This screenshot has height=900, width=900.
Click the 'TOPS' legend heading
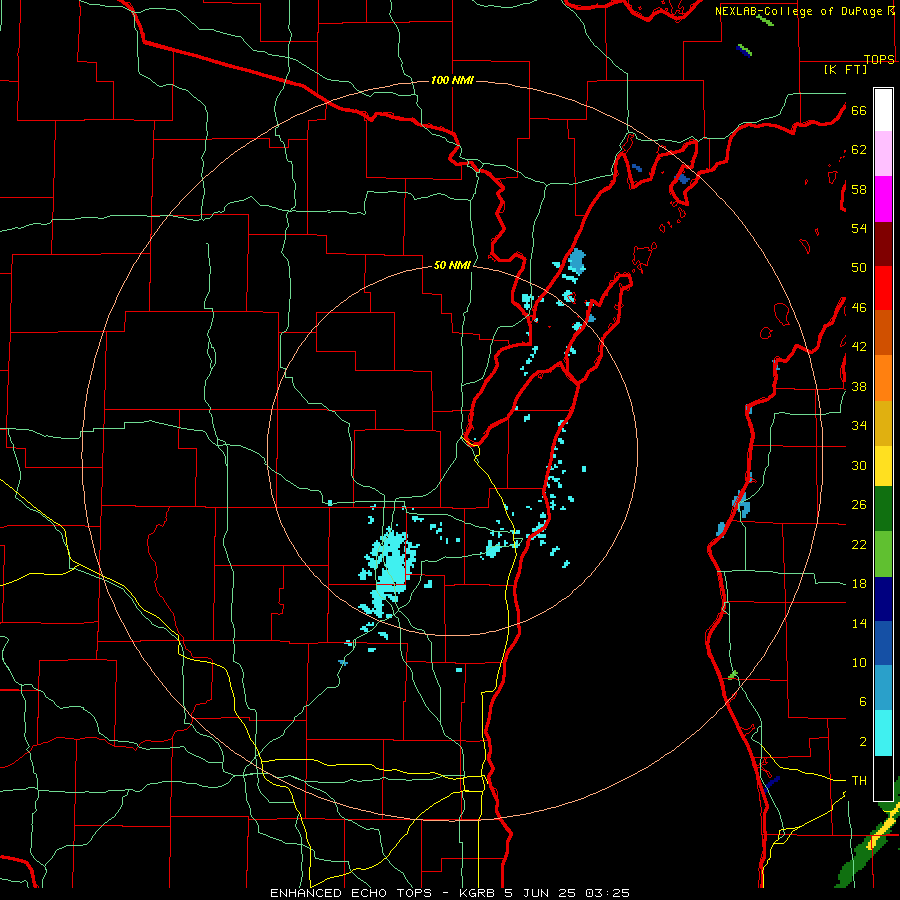tap(879, 59)
